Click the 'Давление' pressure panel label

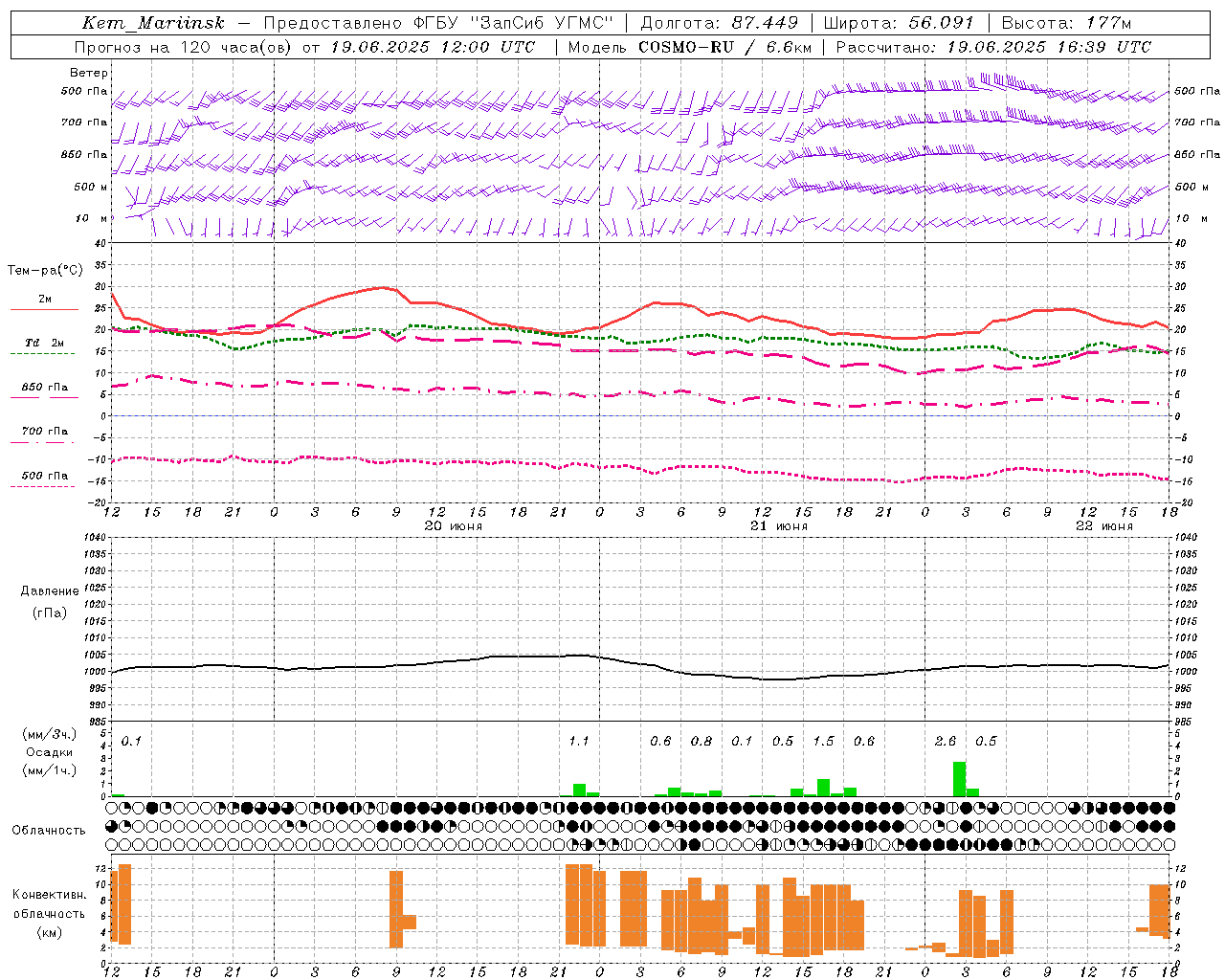point(50,591)
